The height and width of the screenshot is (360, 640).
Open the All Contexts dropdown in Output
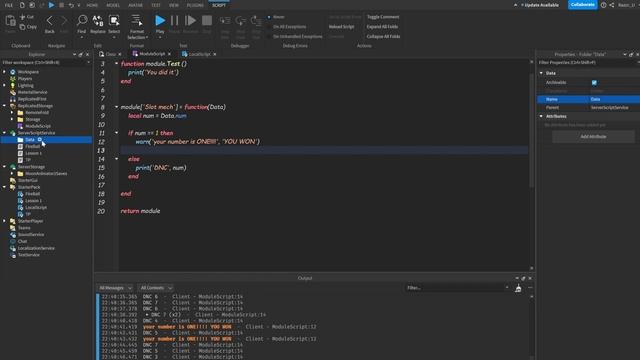[x=156, y=288]
